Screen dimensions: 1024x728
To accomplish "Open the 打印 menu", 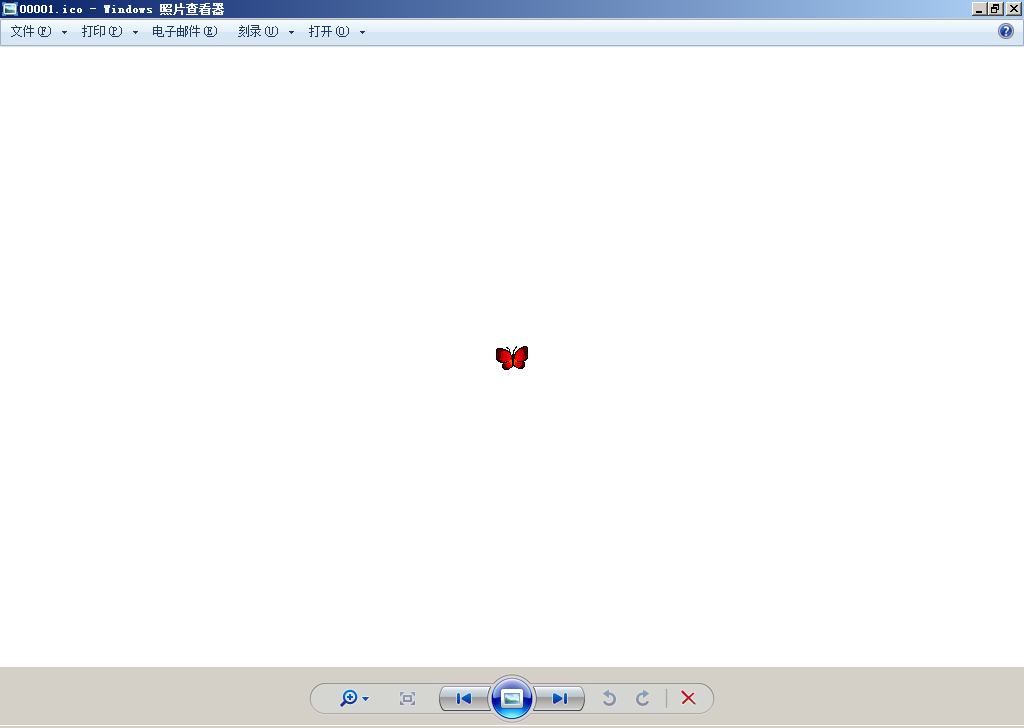I will click(x=102, y=32).
